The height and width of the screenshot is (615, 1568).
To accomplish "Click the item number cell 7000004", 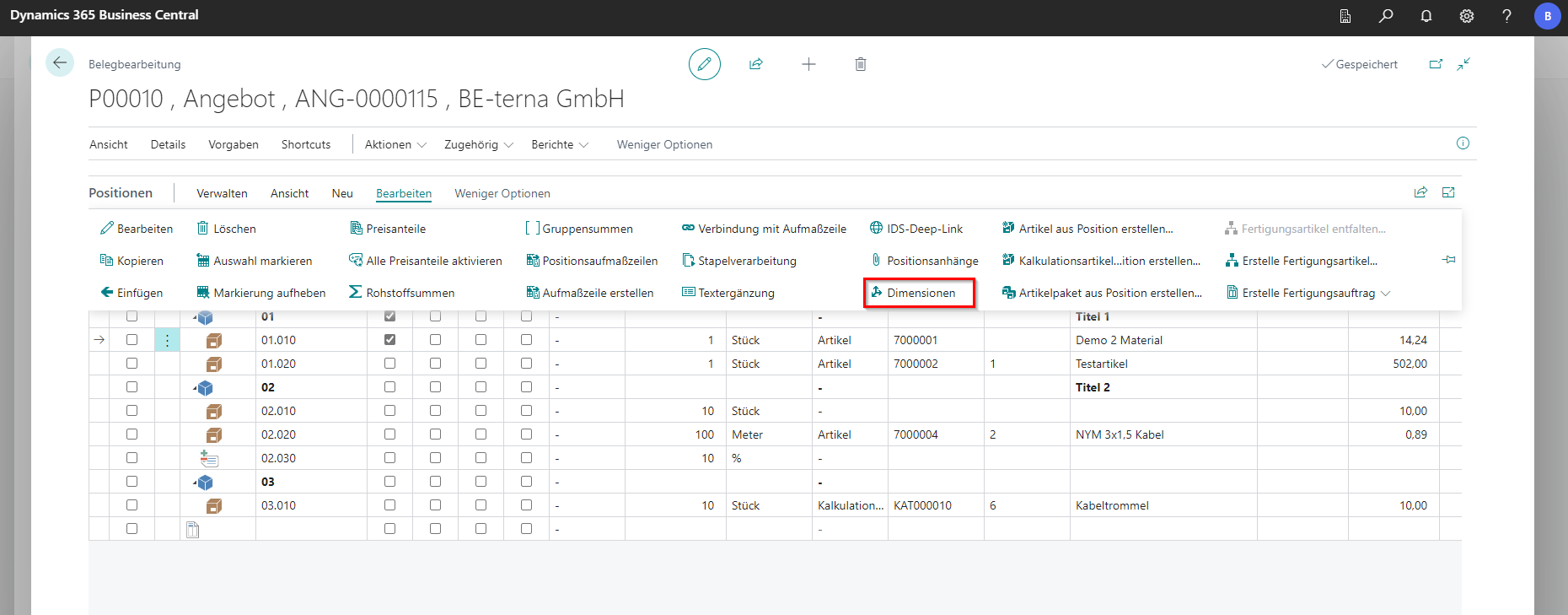I will 916,434.
